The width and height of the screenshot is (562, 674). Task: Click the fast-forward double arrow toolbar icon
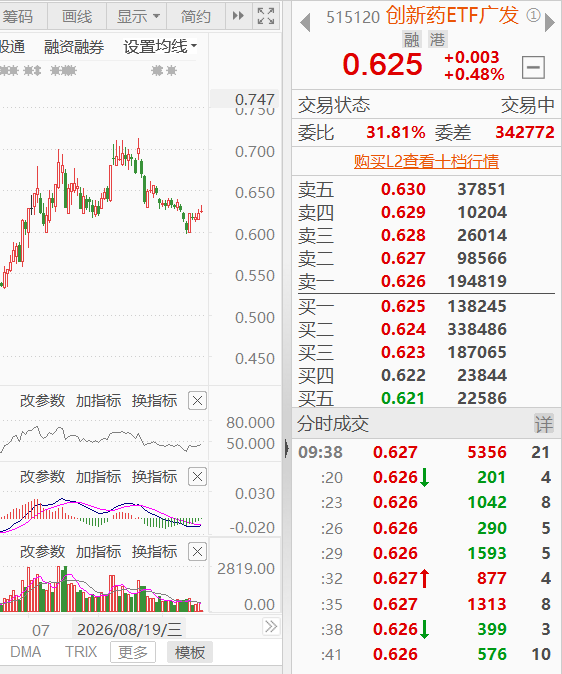pos(238,16)
